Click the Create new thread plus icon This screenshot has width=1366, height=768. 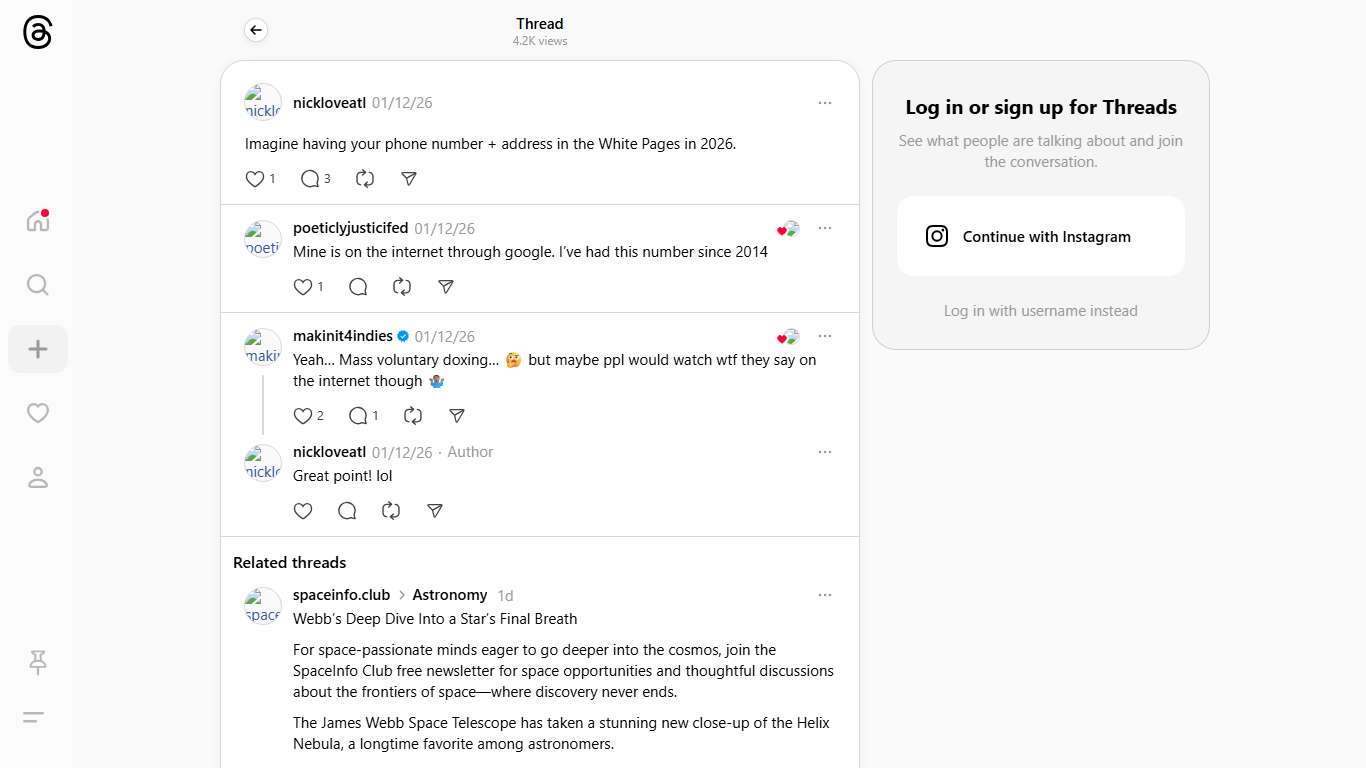pos(38,349)
